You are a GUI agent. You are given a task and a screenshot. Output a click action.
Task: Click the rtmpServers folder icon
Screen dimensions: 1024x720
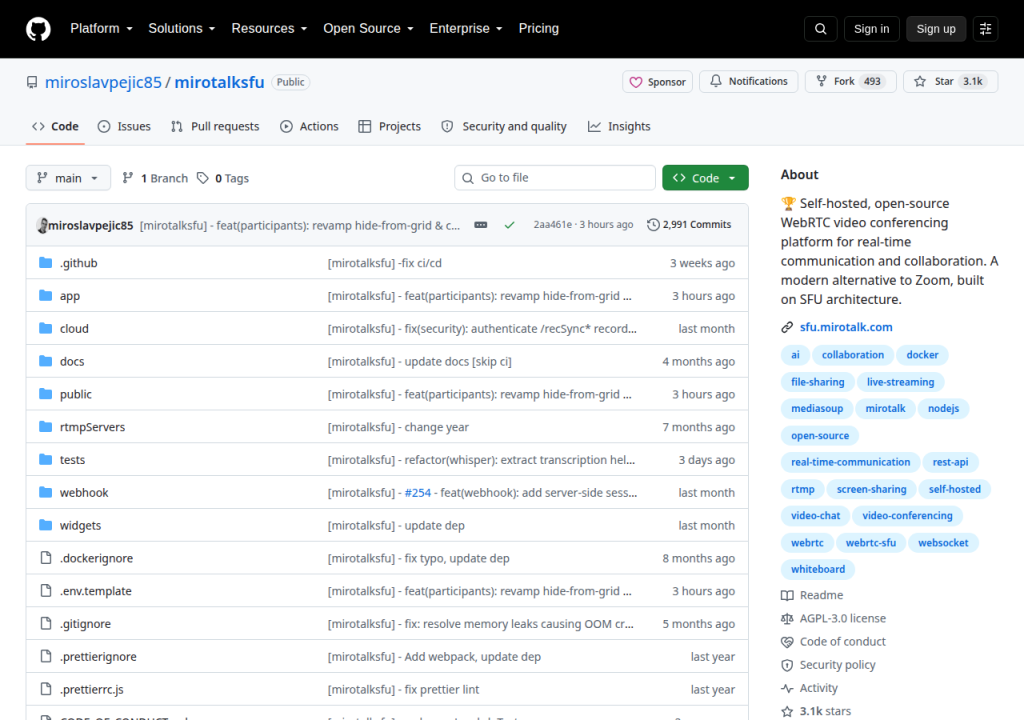pos(45,427)
